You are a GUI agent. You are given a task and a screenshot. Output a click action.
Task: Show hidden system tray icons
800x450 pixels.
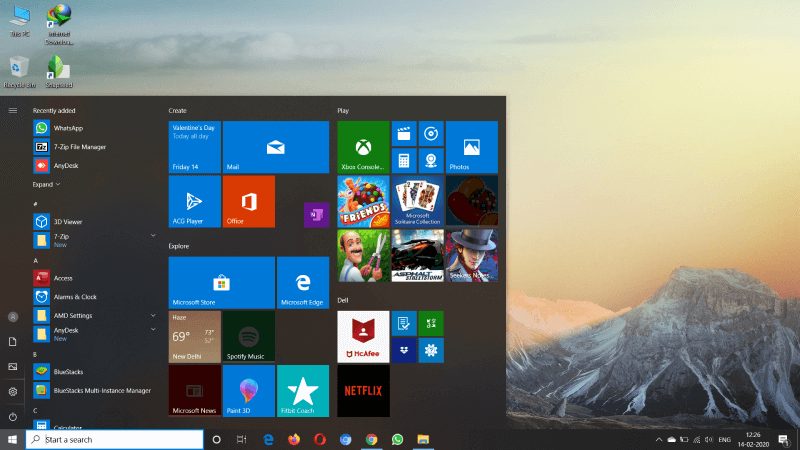[659, 439]
